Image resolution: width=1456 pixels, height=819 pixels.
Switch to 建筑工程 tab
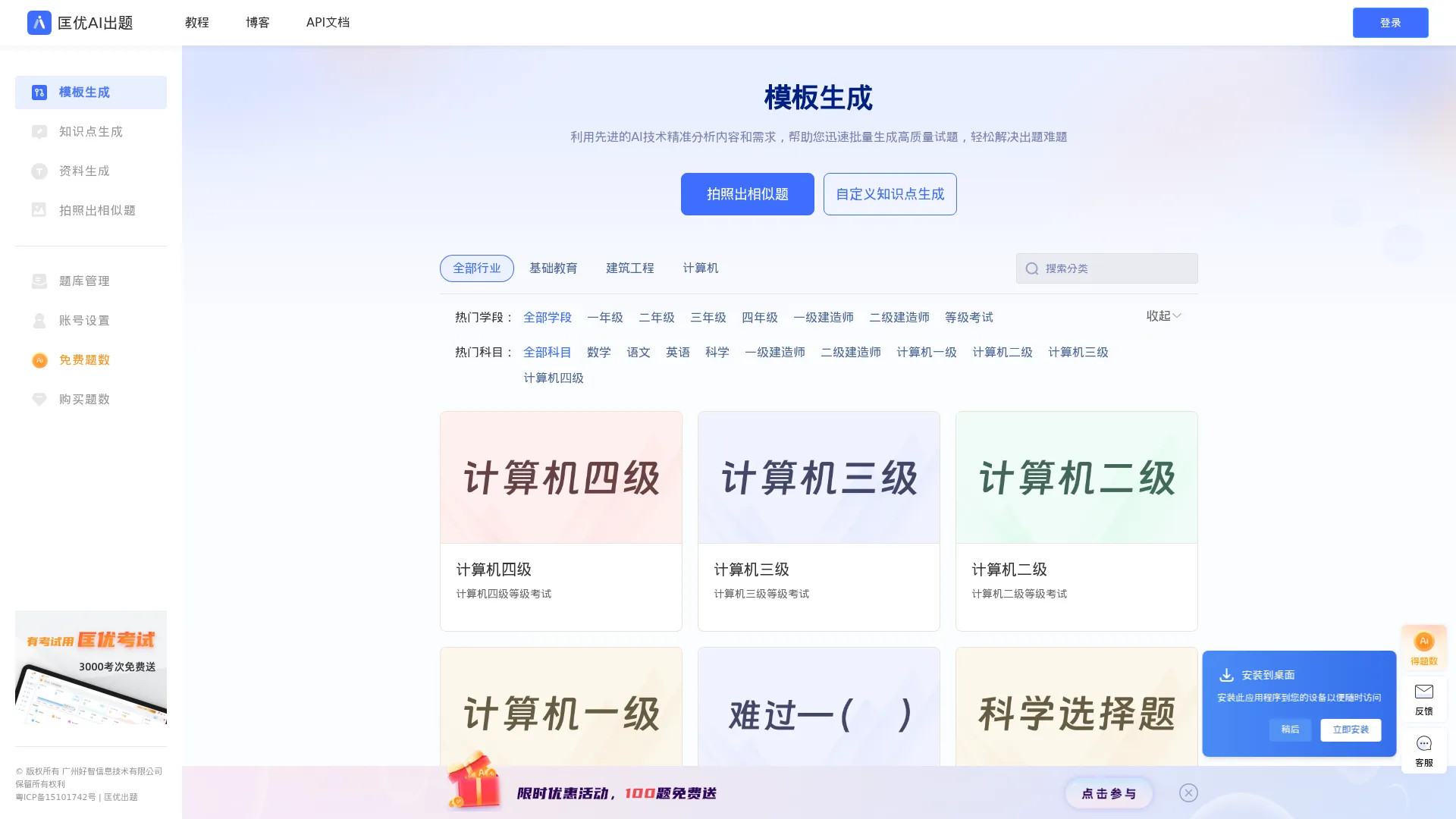pos(630,268)
